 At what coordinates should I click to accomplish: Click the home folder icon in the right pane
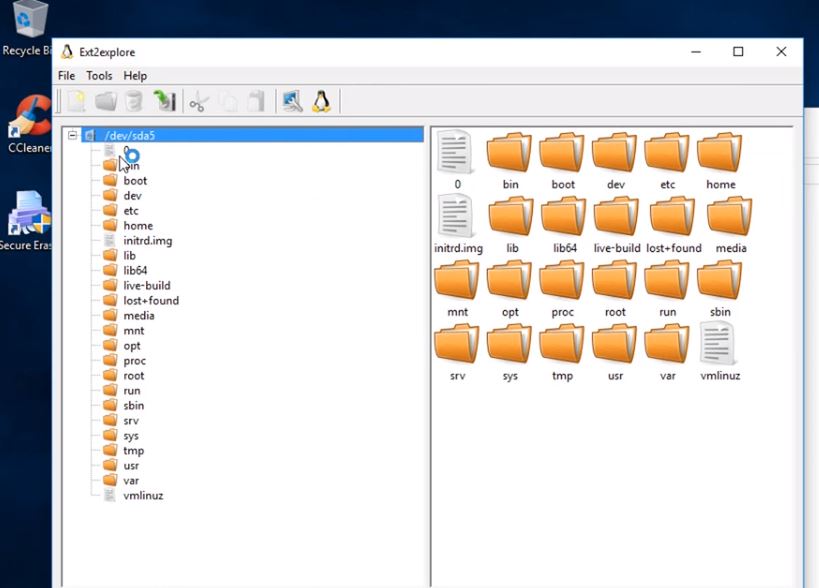point(719,152)
